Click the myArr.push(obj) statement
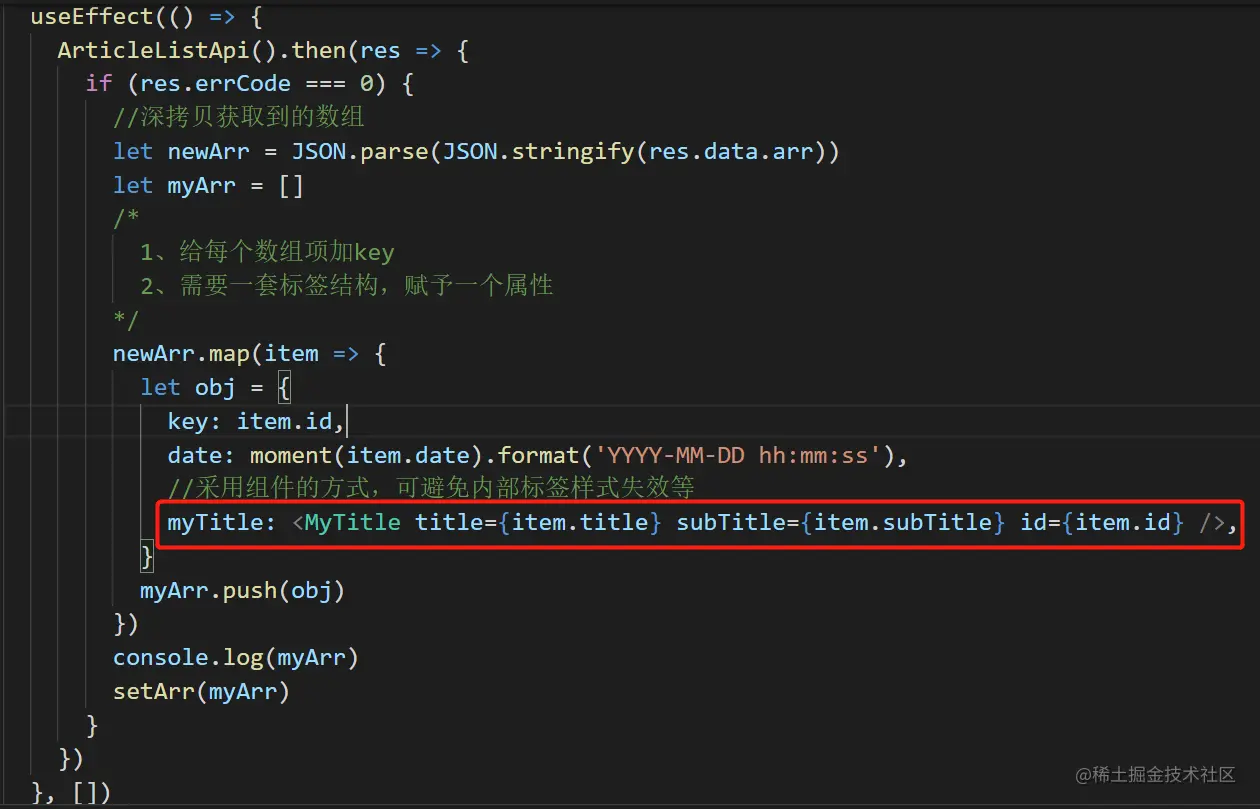 [x=242, y=591]
